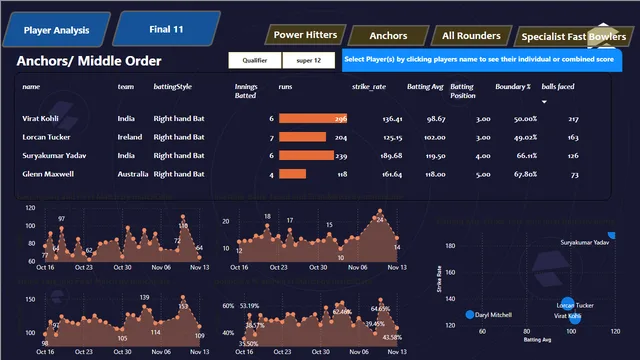The image size is (640, 360).
Task: Click the 64.65% label on boundary chart
Action: 380,309
